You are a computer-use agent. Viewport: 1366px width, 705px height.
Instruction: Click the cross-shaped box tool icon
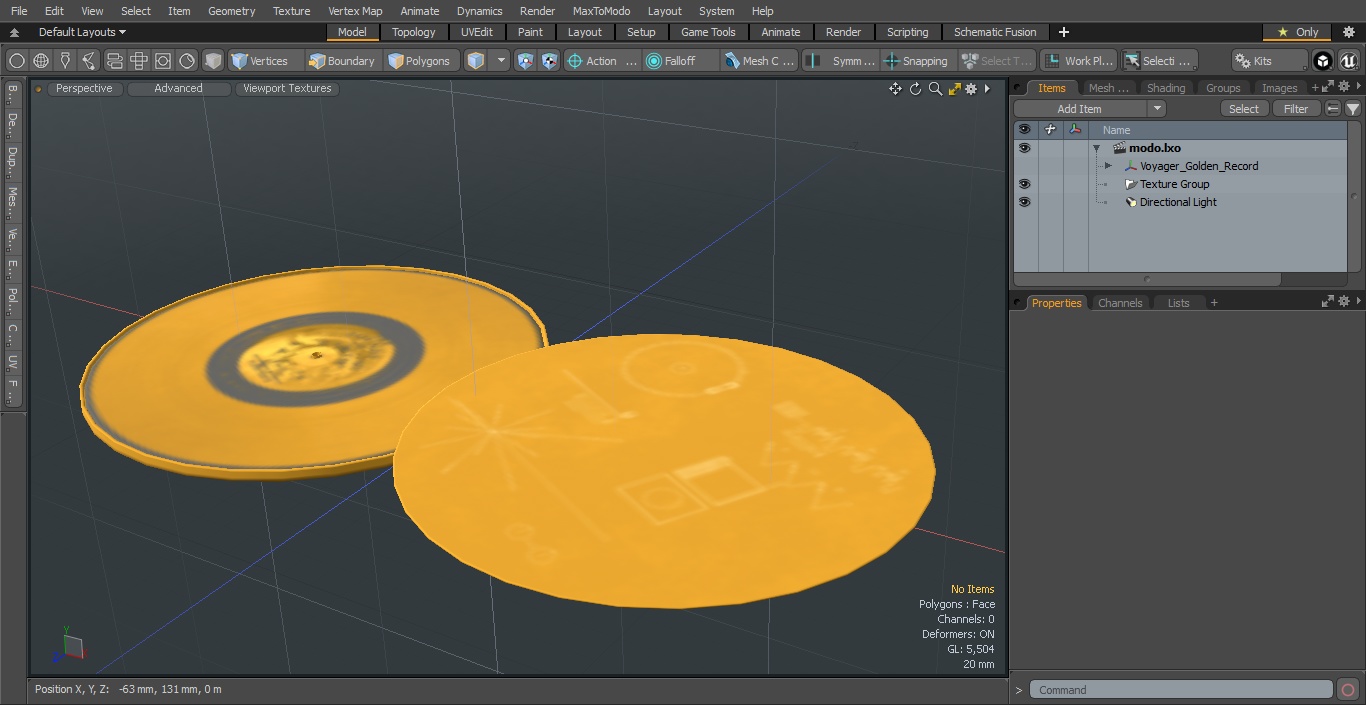139,61
